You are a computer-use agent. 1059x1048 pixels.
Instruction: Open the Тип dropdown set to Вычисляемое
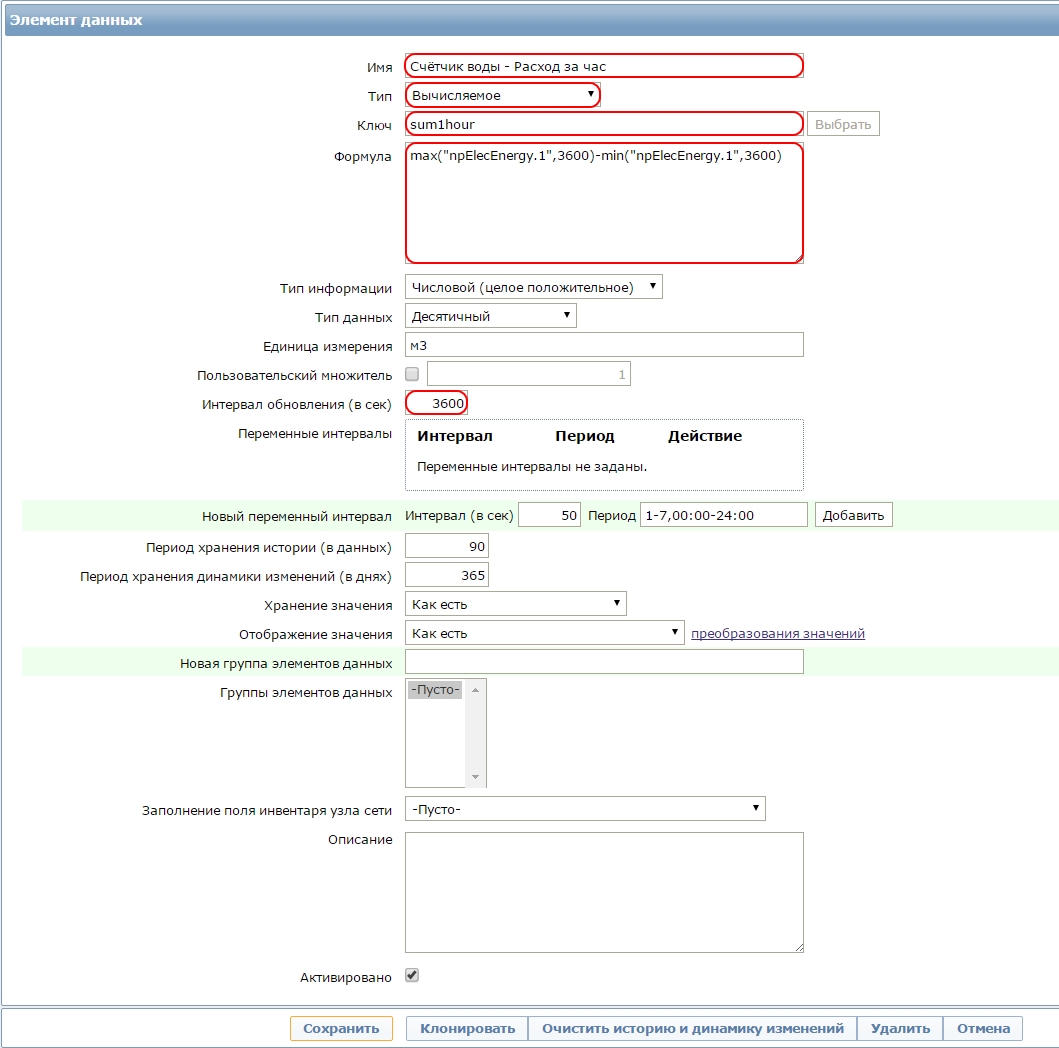(x=502, y=95)
